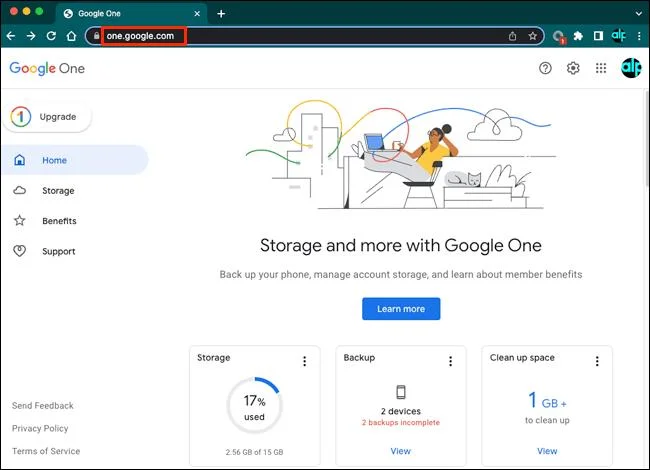This screenshot has width=650, height=470.
Task: Close the Google One tab
Action: (x=197, y=14)
